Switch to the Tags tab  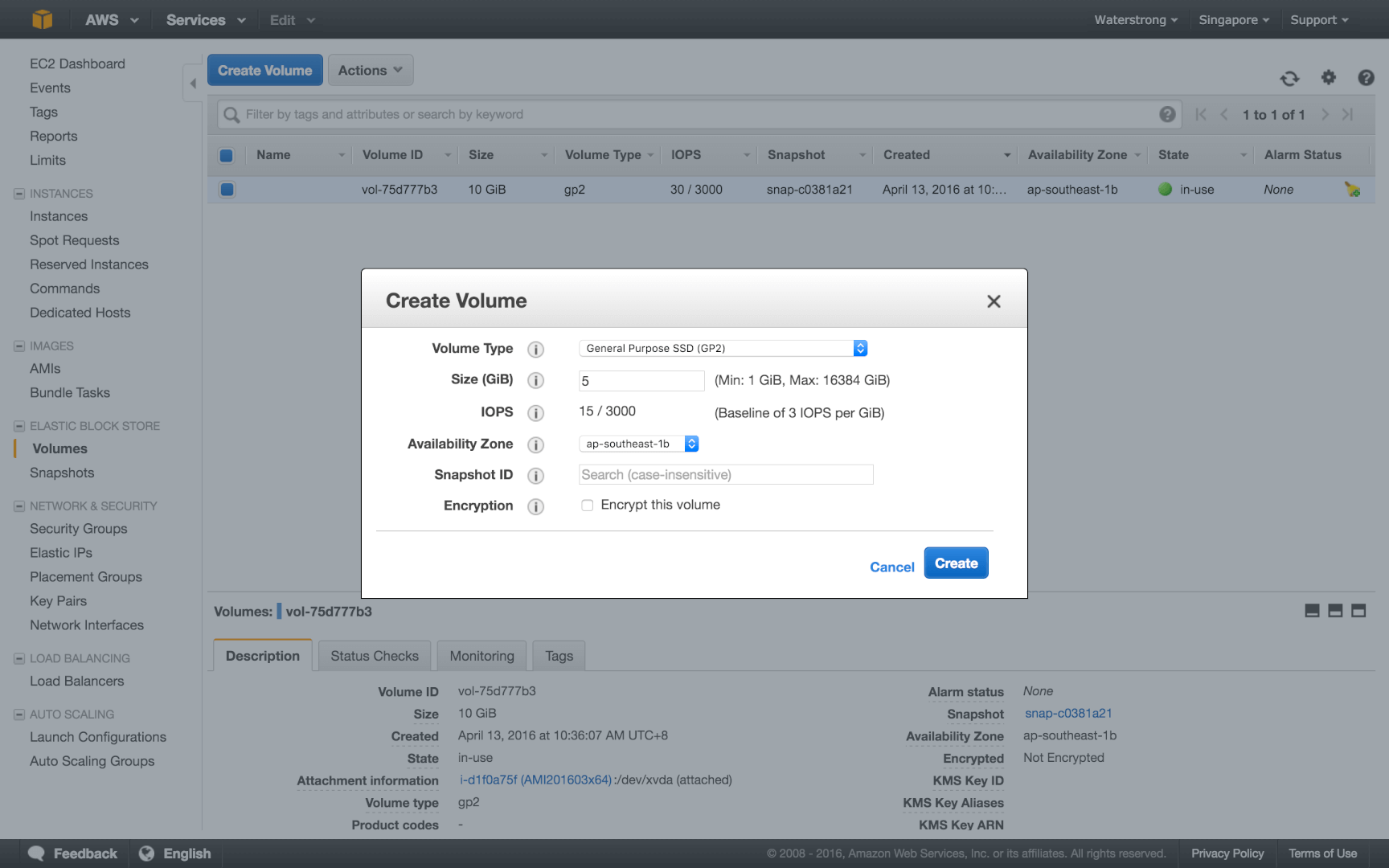(x=559, y=656)
